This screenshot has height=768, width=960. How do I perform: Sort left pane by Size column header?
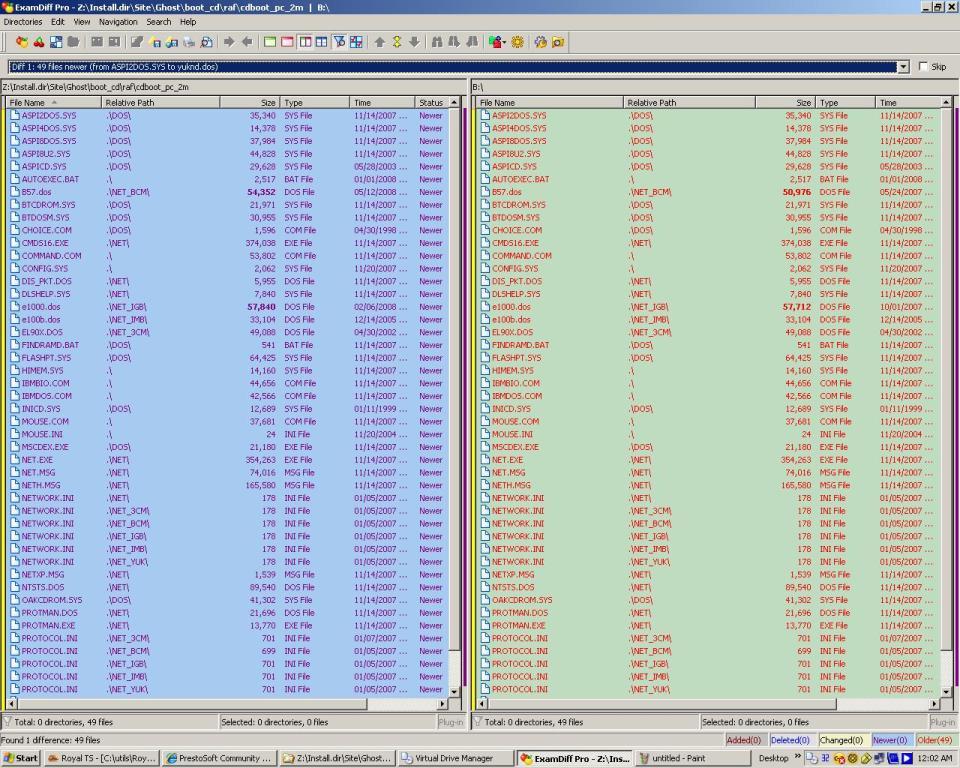pyautogui.click(x=250, y=102)
